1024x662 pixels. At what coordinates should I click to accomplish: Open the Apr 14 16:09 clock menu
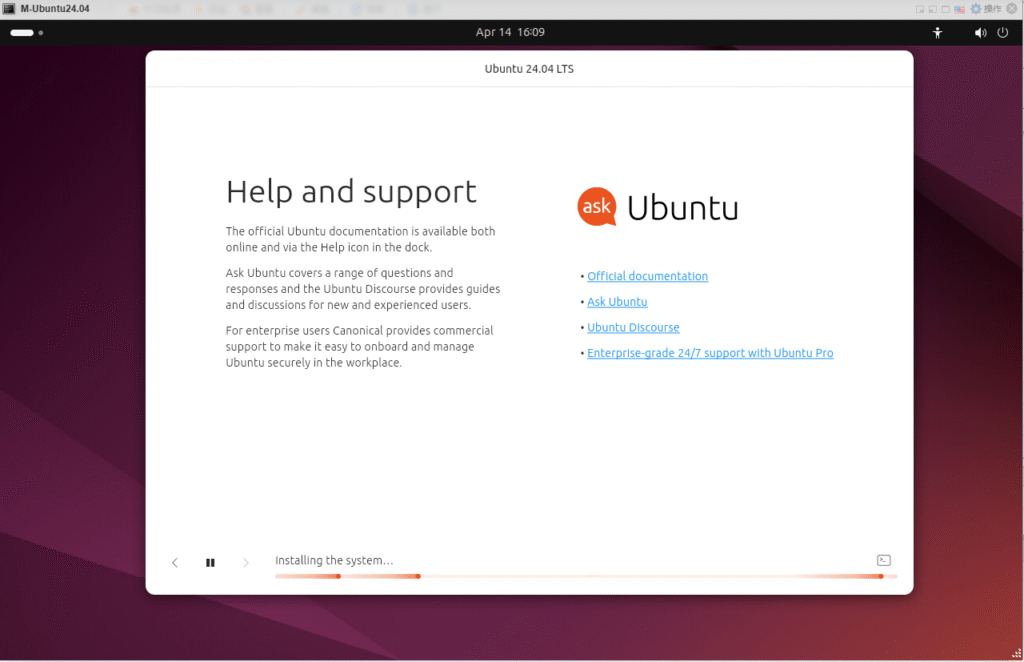coord(510,32)
